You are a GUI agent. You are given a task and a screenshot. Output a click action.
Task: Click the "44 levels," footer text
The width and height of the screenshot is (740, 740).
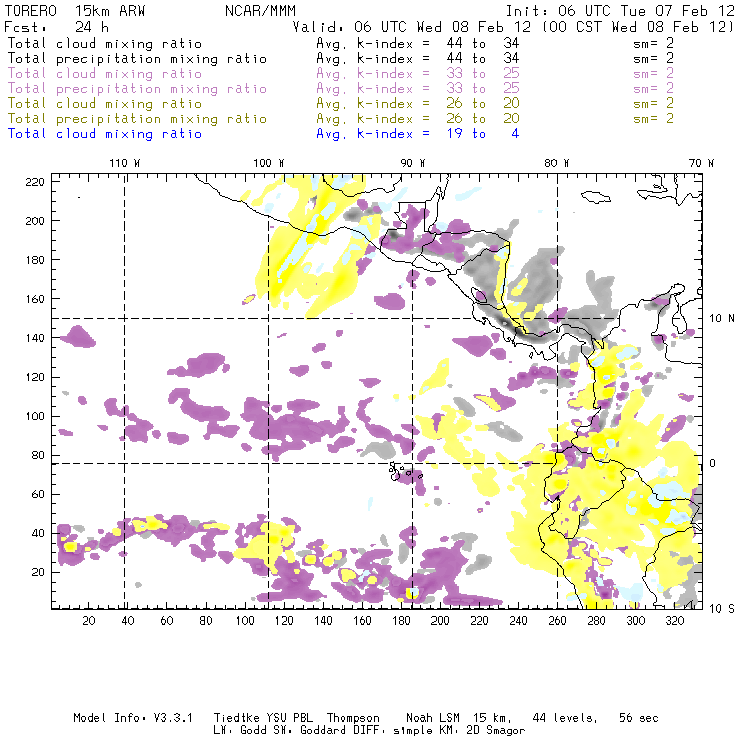click(565, 718)
